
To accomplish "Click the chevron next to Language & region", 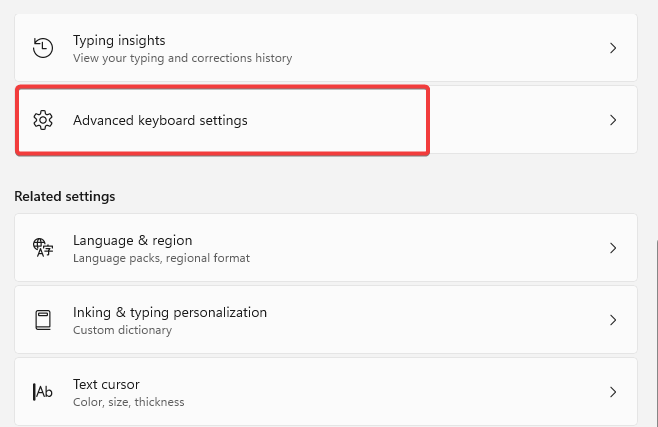I will point(614,248).
